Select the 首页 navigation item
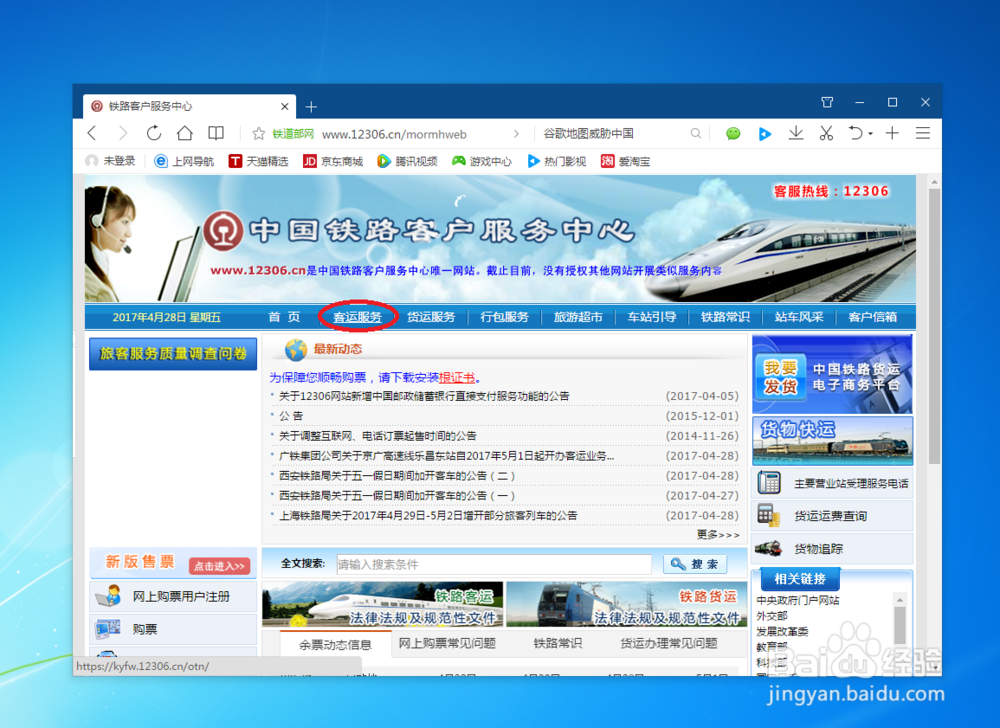Viewport: 1000px width, 728px height. point(284,317)
